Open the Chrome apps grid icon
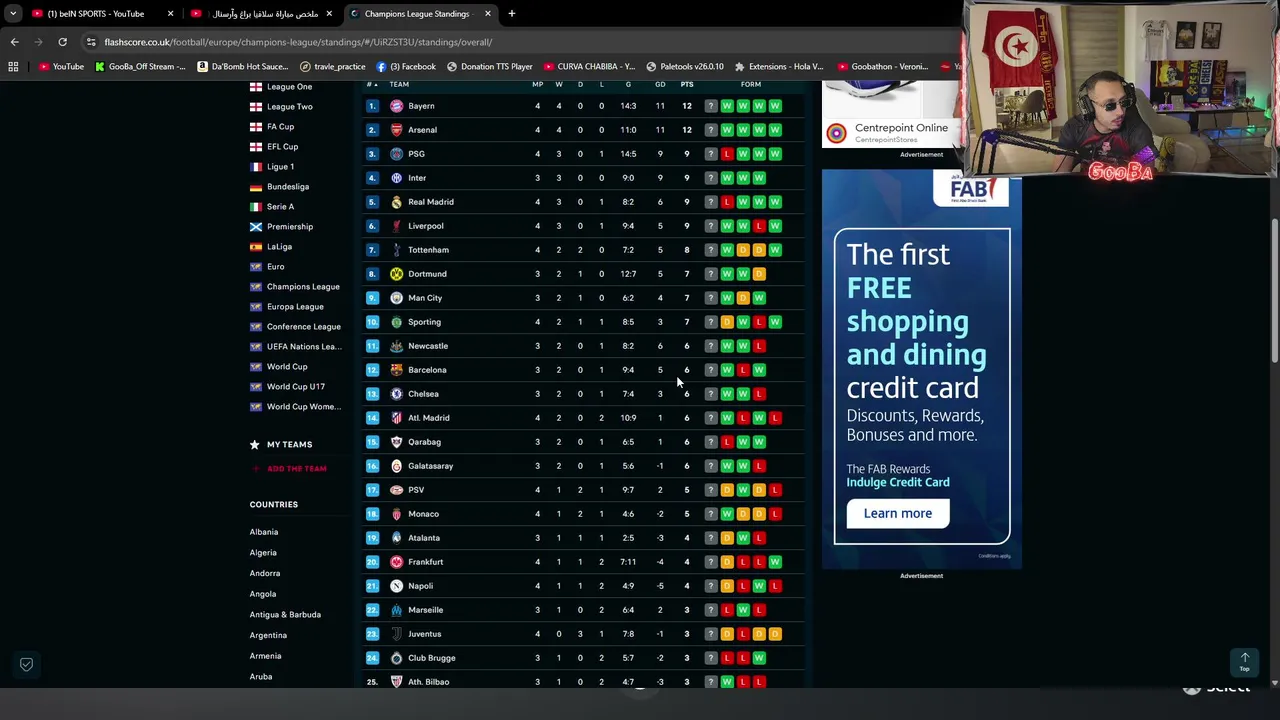 point(13,67)
